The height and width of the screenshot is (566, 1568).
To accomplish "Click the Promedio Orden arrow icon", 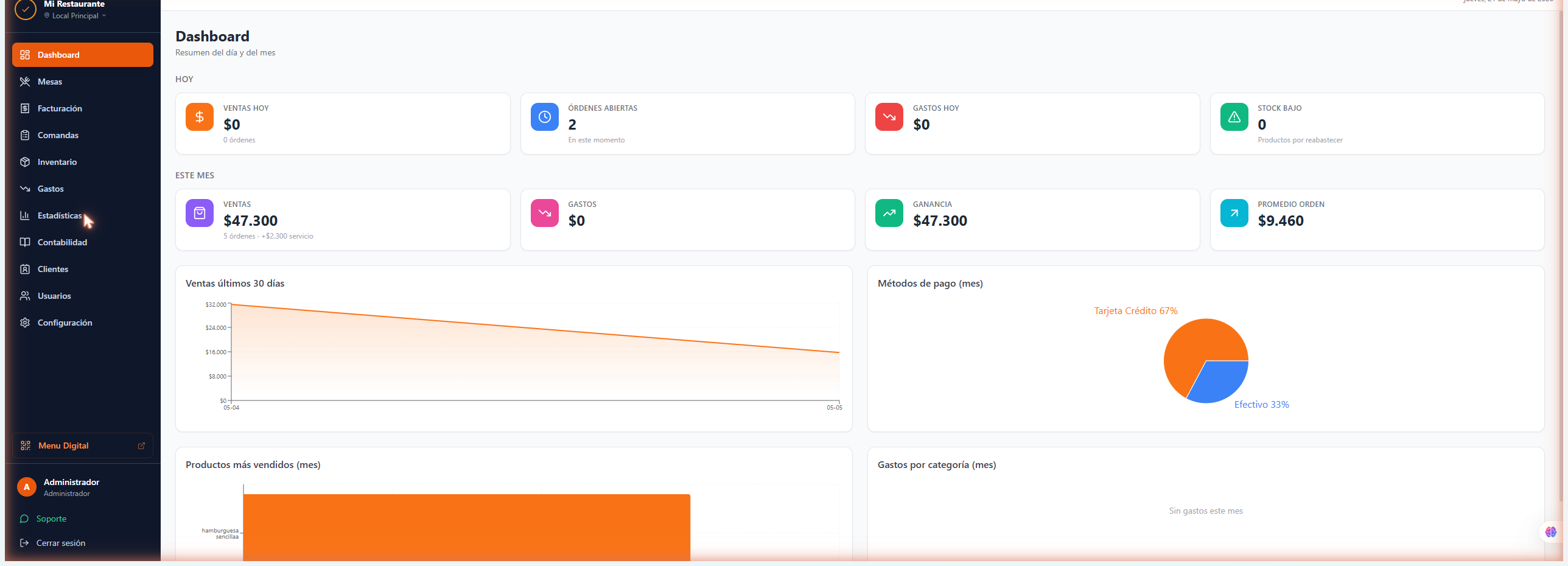I will point(1234,213).
